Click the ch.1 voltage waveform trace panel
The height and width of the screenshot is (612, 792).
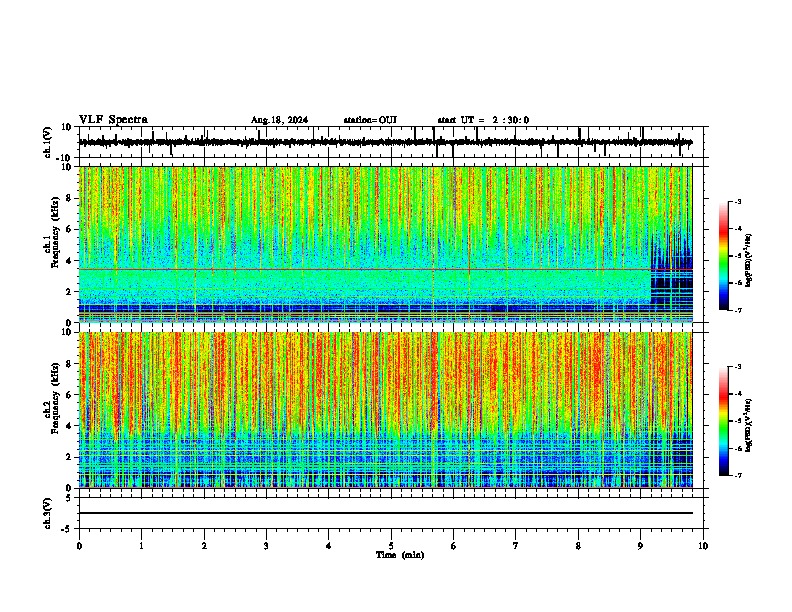pyautogui.click(x=393, y=142)
